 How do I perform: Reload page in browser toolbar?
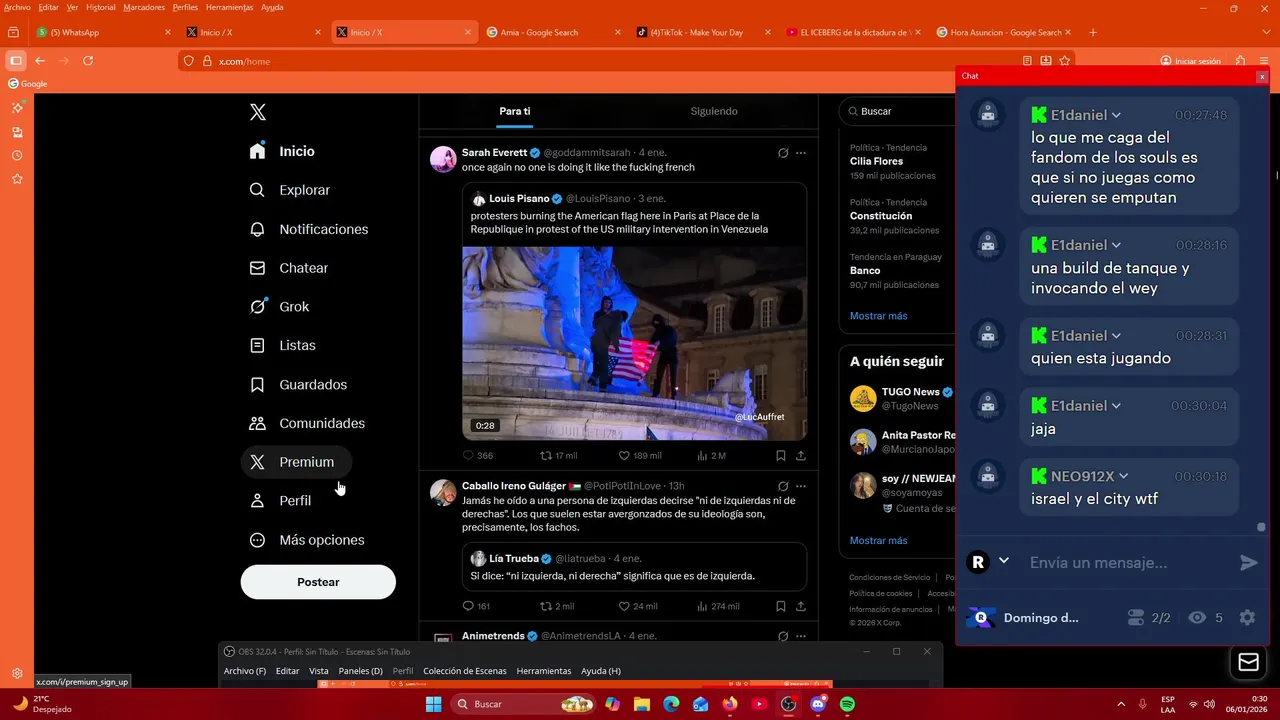pos(88,61)
